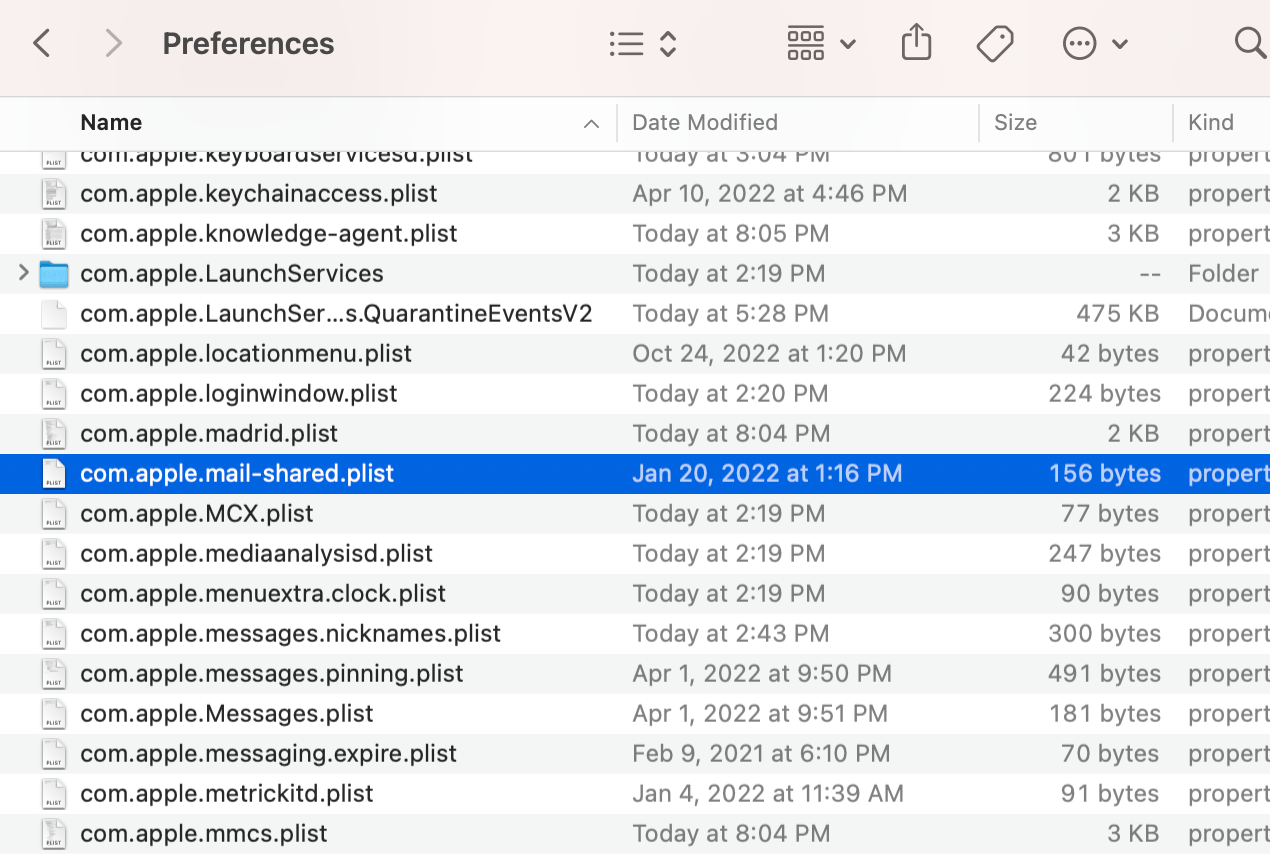Image resolution: width=1270 pixels, height=856 pixels.
Task: Open the More actions ellipsis menu
Action: [1095, 44]
